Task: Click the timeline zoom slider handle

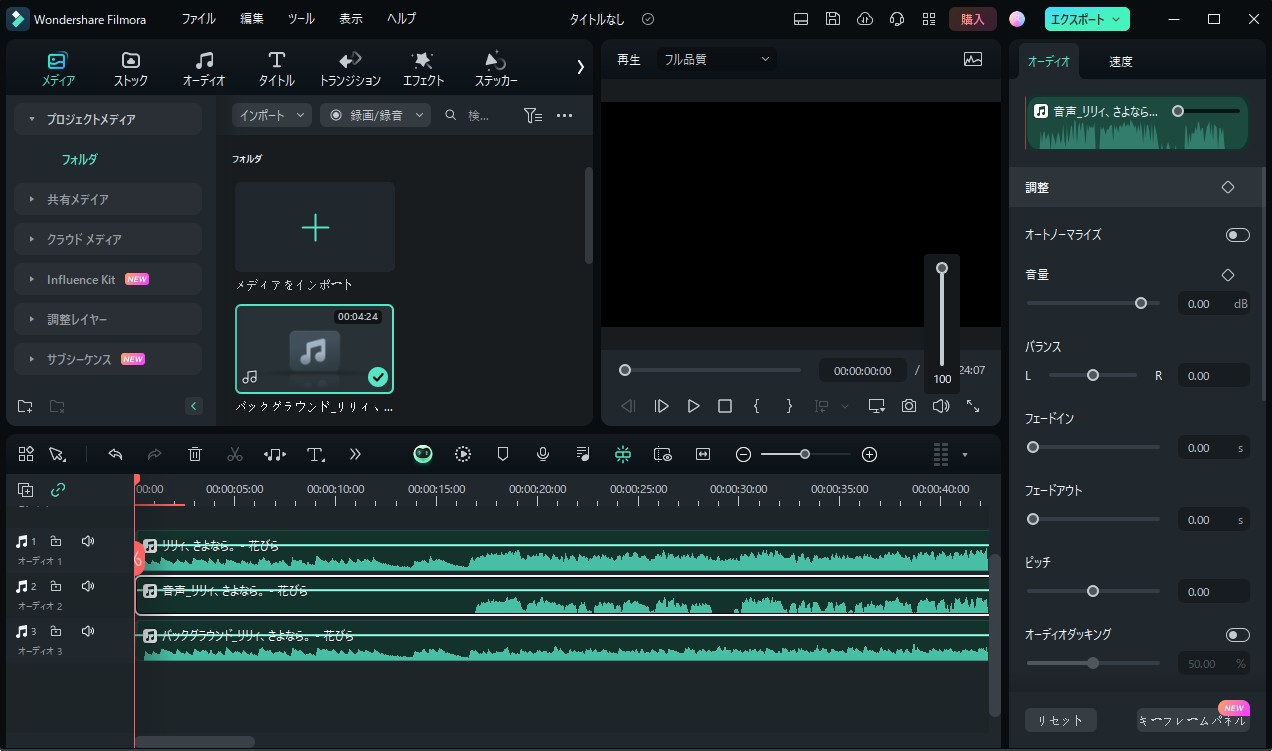Action: (x=805, y=454)
